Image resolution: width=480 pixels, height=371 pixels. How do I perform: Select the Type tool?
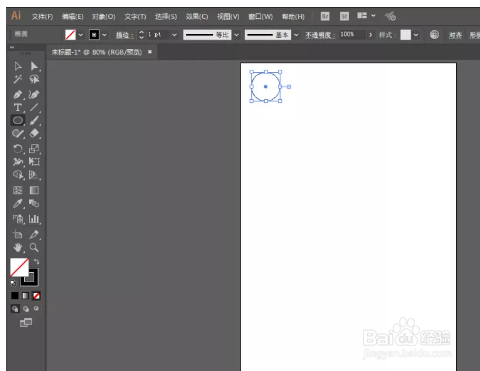click(18, 107)
